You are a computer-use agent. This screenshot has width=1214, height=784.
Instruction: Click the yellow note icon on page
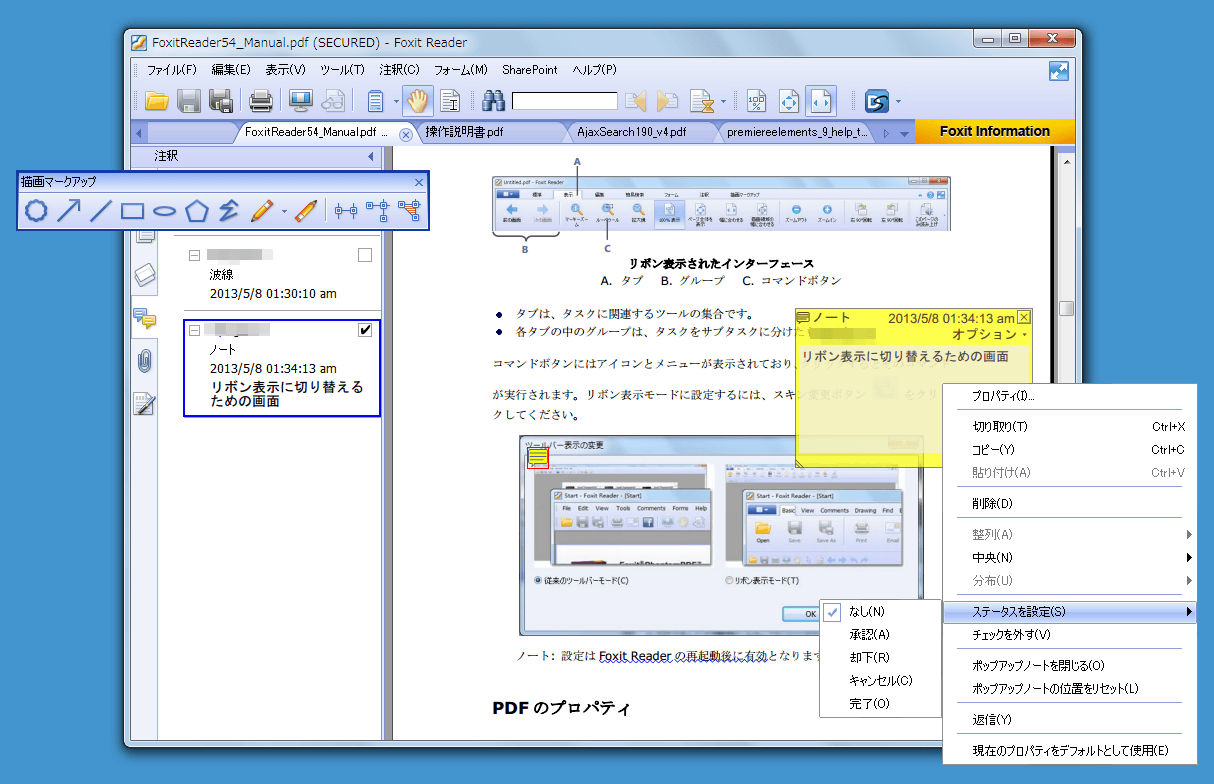pyautogui.click(x=538, y=458)
